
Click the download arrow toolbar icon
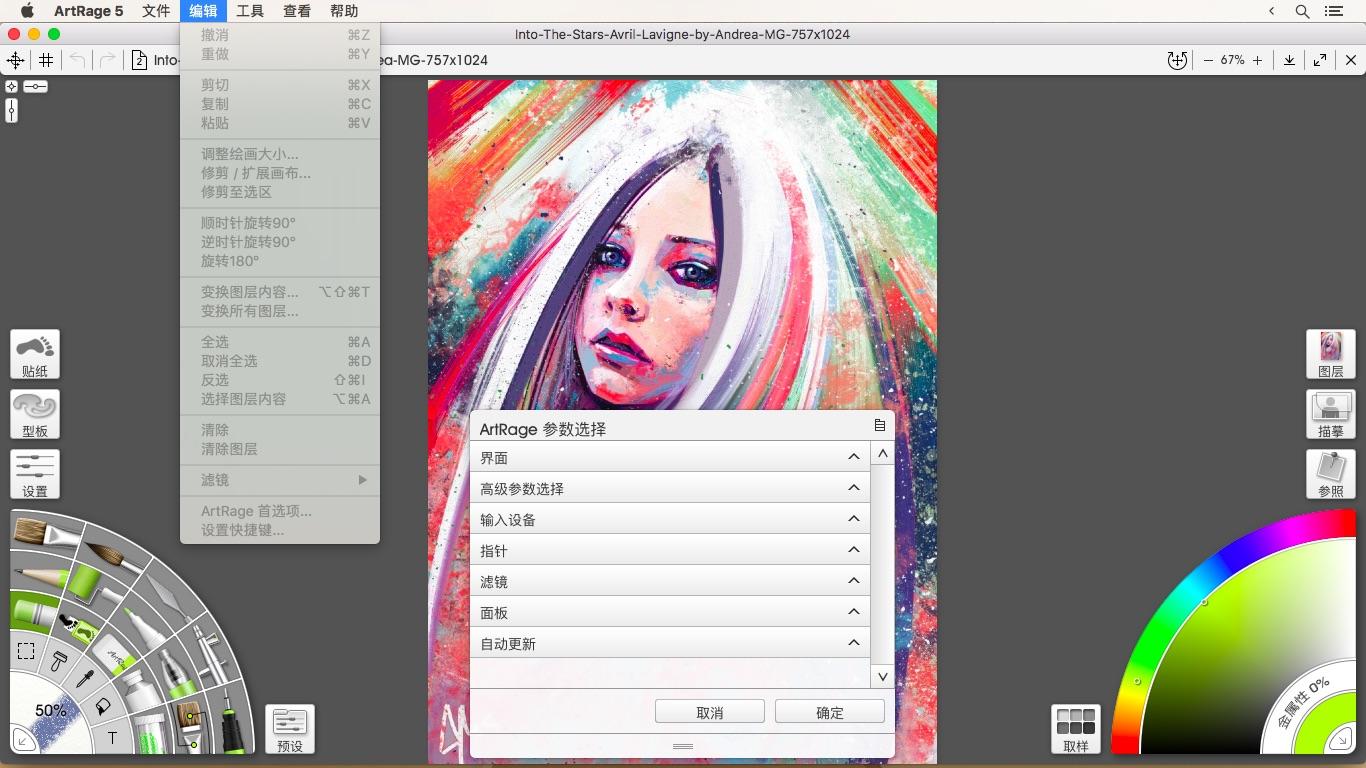point(1290,60)
